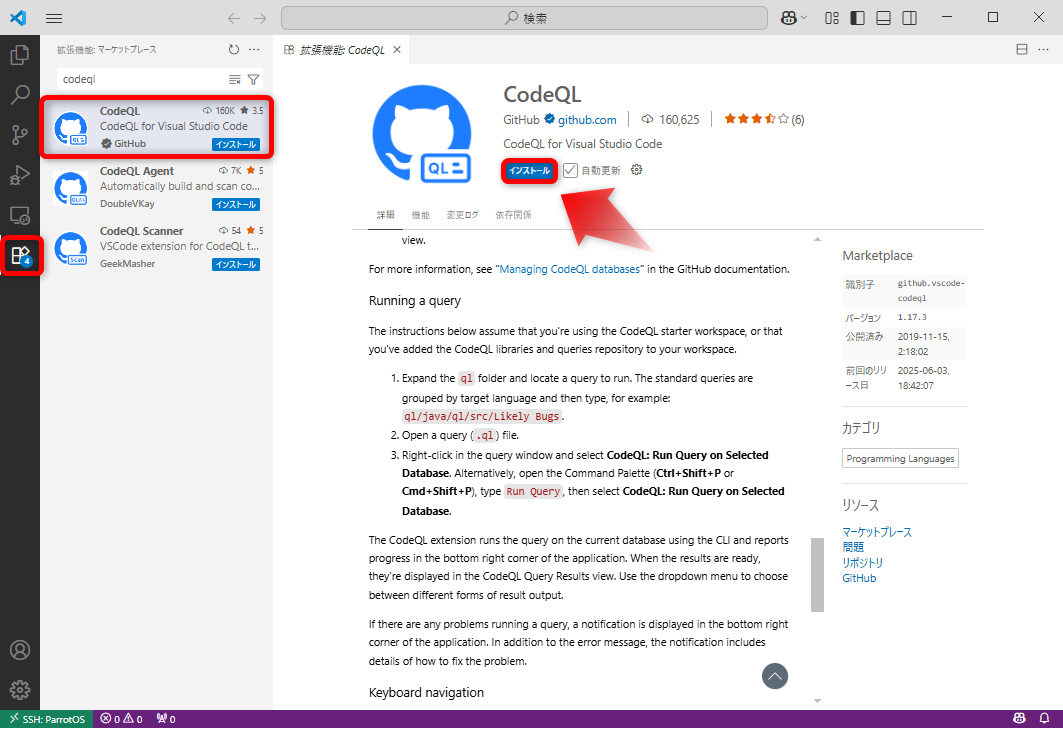Switch to the 依存関係 dependencies tab
The height and width of the screenshot is (729, 1063).
513,215
